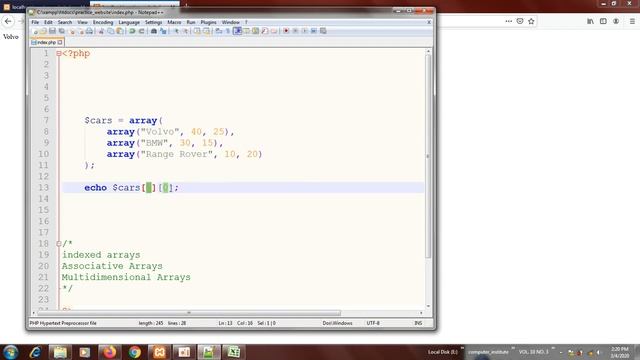Click the "Range Rover" string on line 10
The width and height of the screenshot is (640, 360).
(177, 154)
